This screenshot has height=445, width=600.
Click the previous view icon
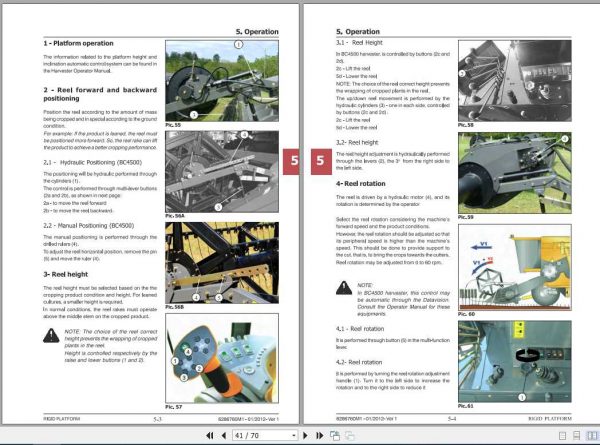335,435
